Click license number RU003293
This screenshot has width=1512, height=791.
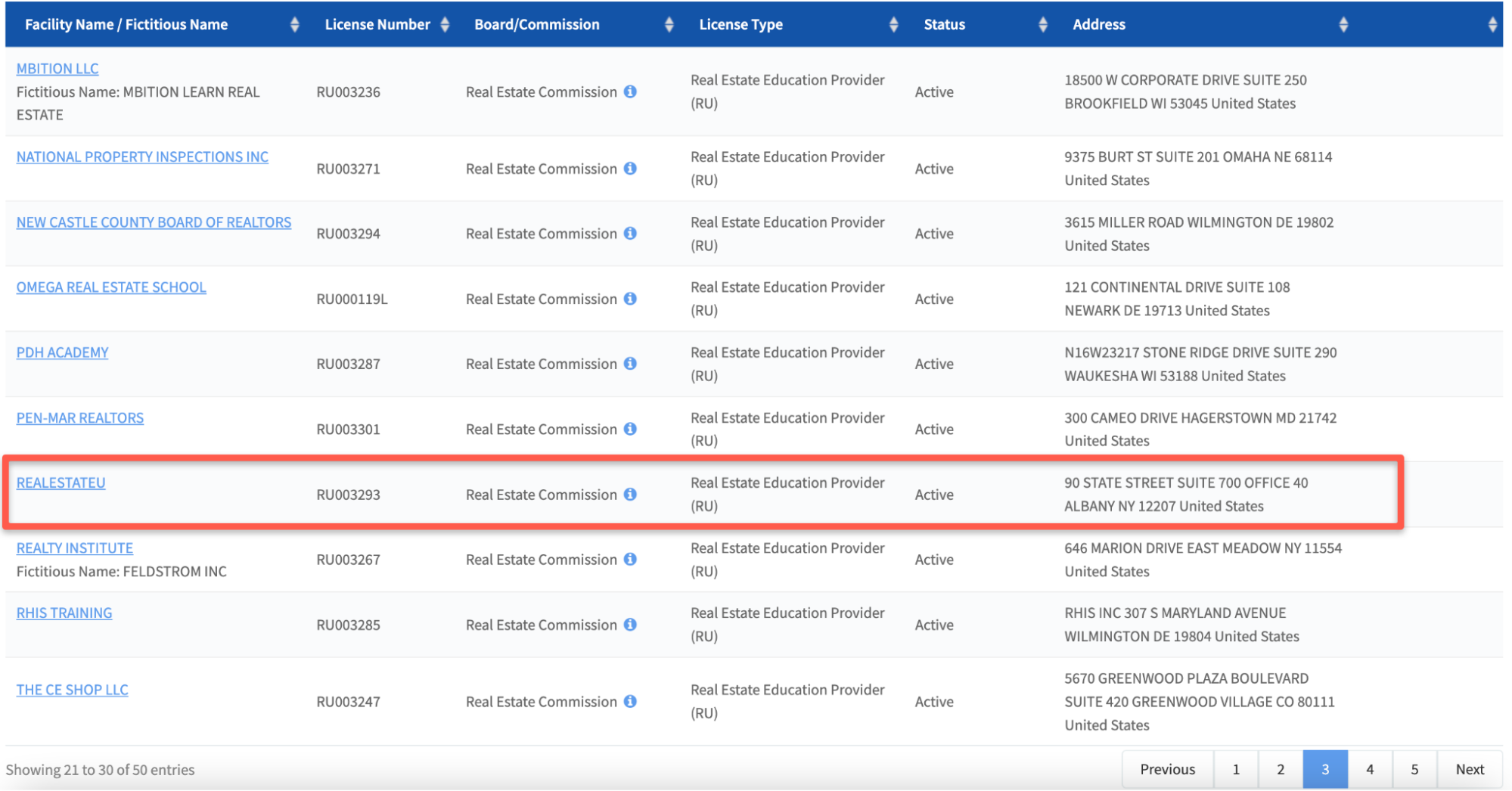pos(348,495)
